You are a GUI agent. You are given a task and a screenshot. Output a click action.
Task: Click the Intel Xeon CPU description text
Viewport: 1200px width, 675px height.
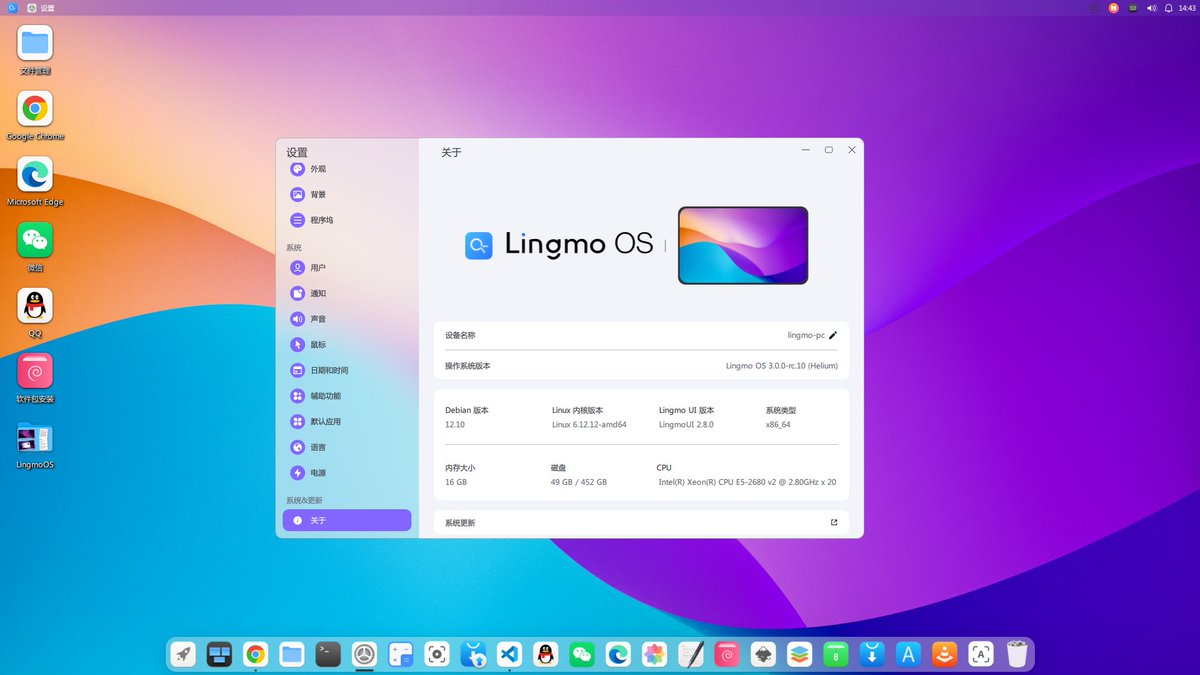tap(747, 482)
